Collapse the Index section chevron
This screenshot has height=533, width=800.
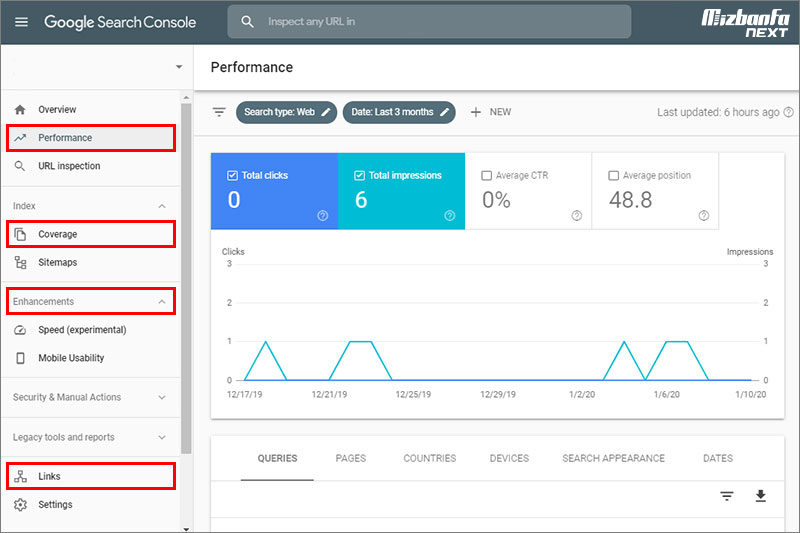click(x=162, y=206)
